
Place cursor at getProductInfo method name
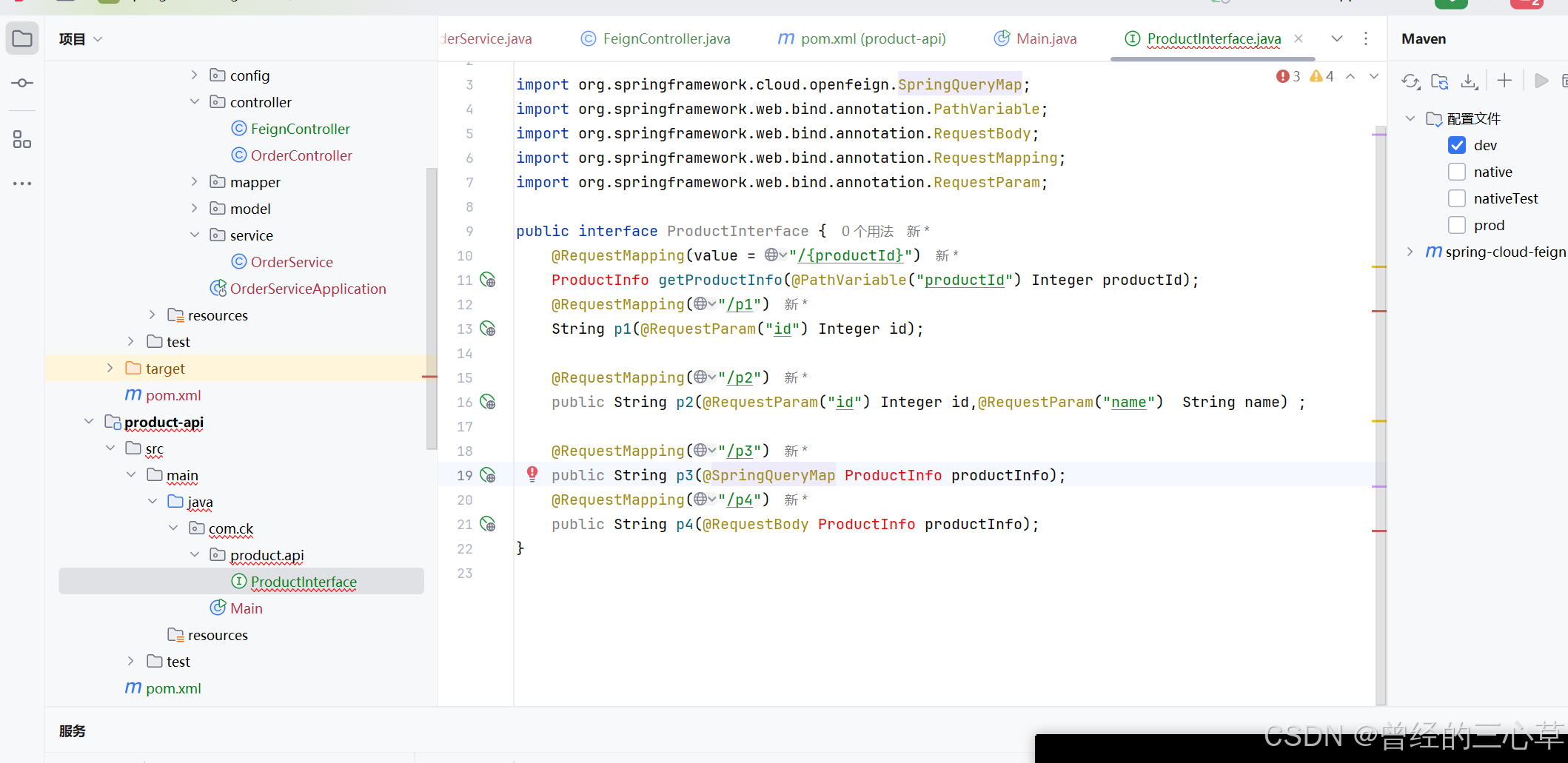click(x=720, y=280)
